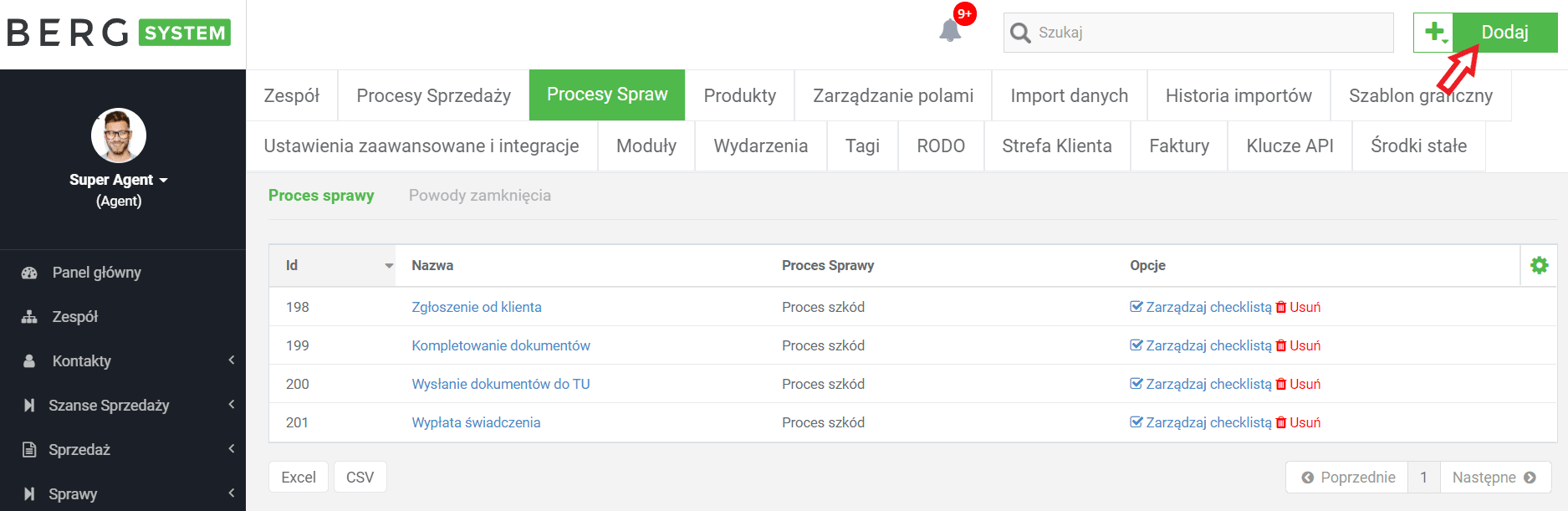
Task: Focus the Szukaj search field
Action: (1198, 33)
